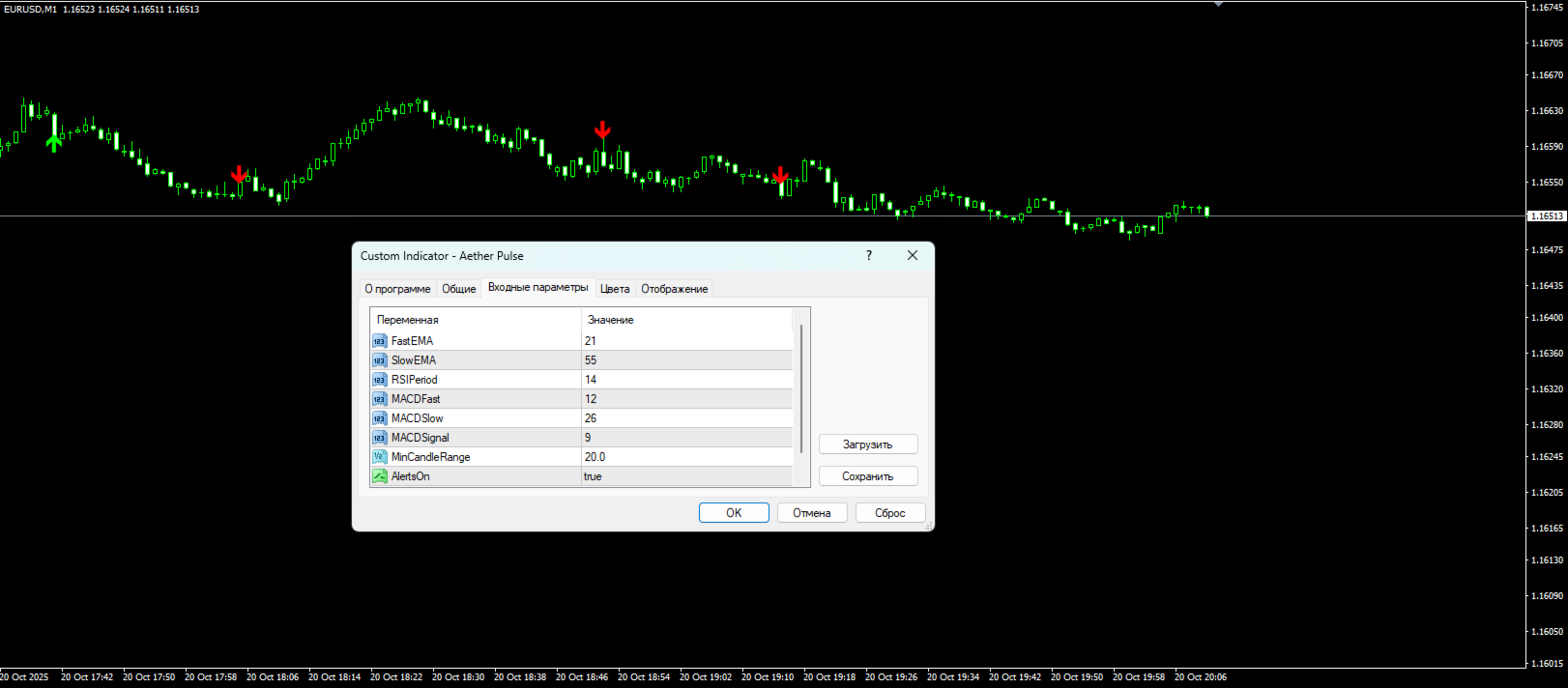Screen dimensions: 1568x688
Task: Click the boolean icon beside AlertsOn
Action: pos(380,476)
